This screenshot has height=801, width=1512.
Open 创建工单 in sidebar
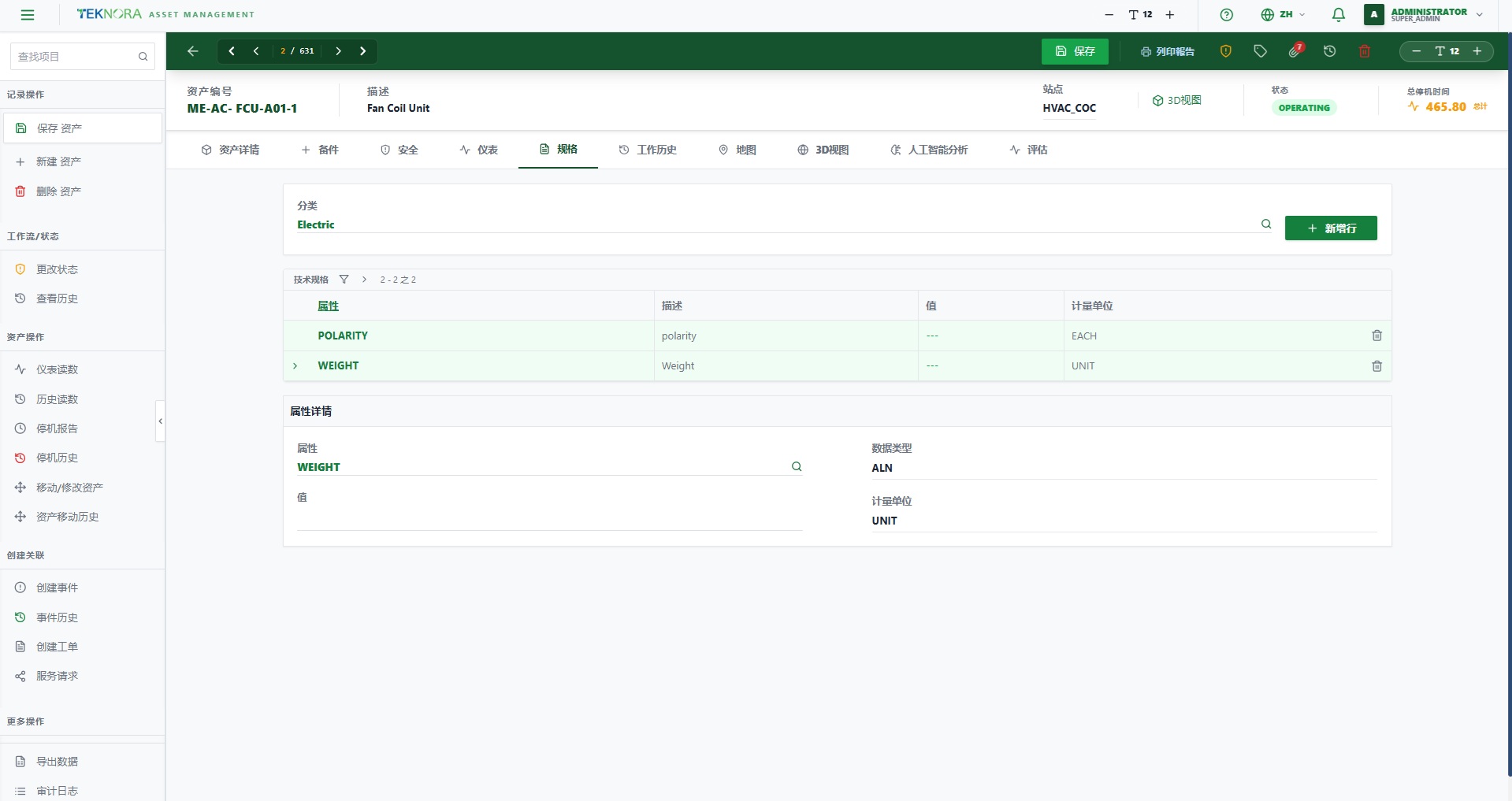coord(83,647)
